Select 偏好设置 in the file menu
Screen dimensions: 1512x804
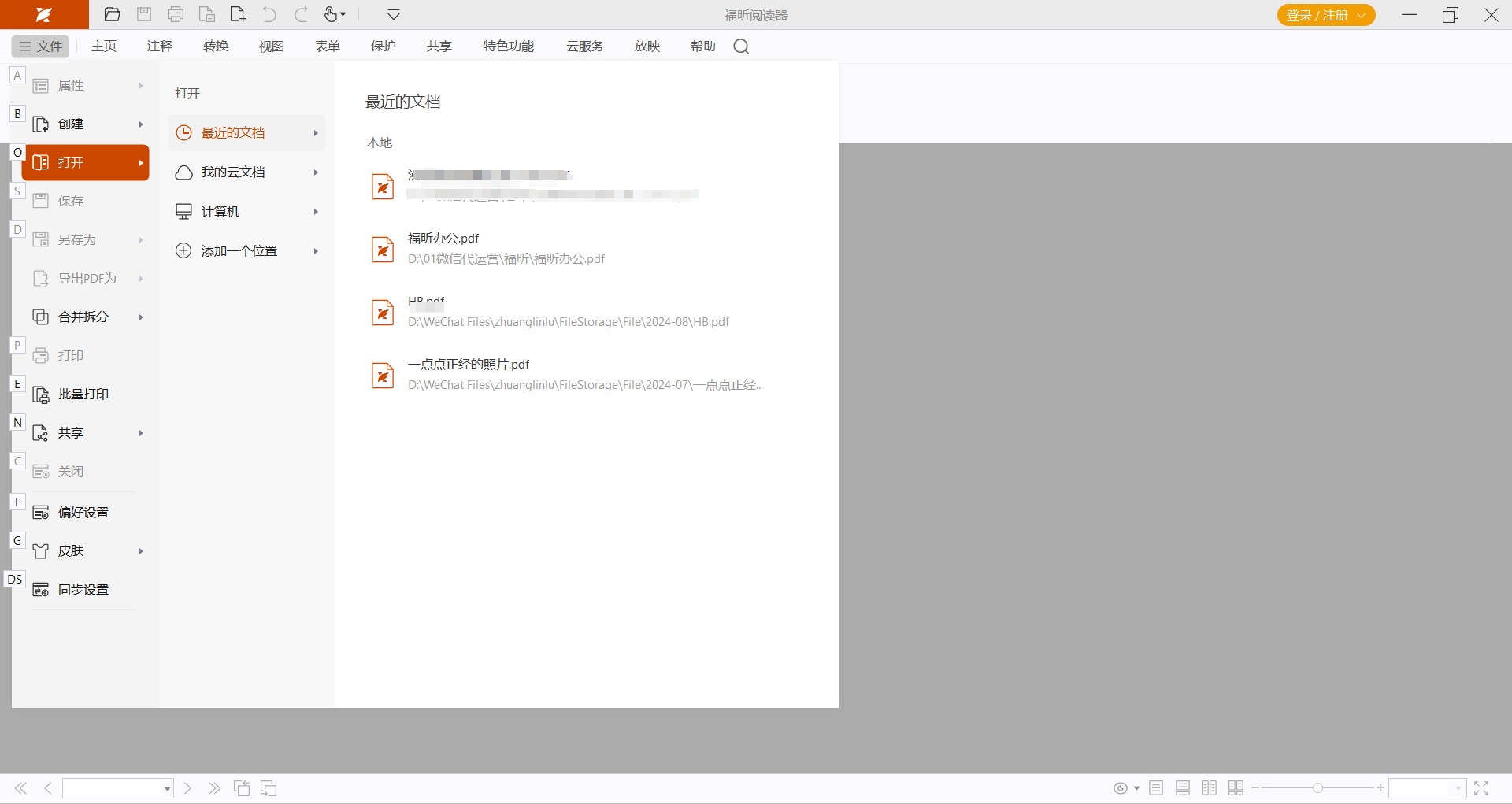coord(83,513)
